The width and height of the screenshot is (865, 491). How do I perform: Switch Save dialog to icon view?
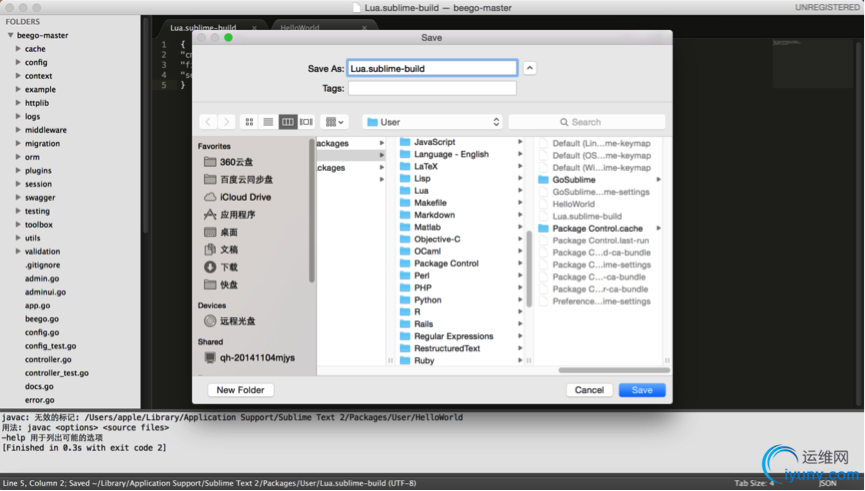click(249, 122)
